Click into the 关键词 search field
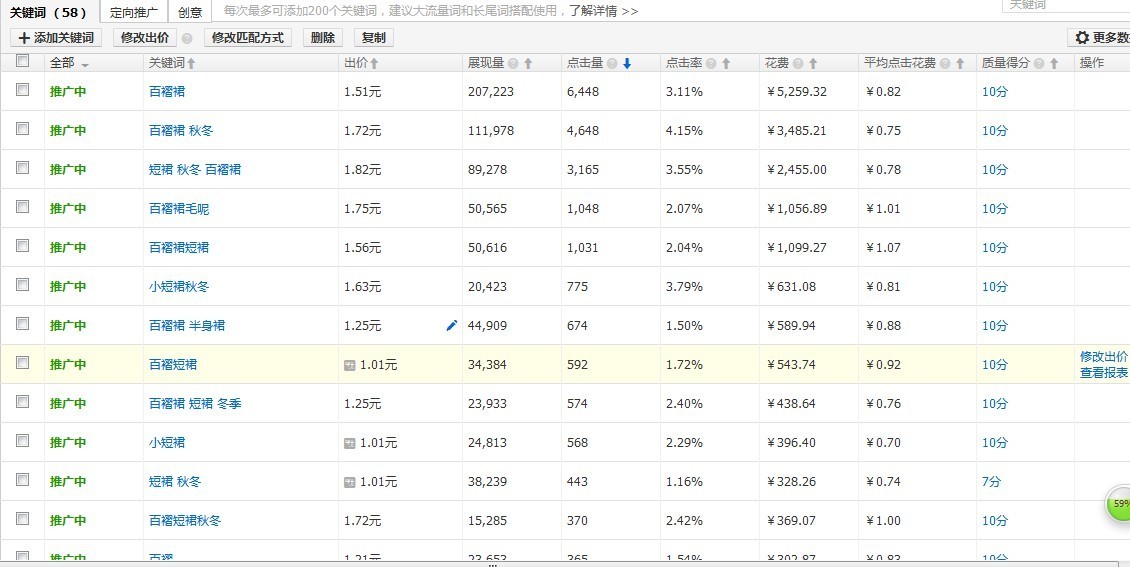The image size is (1130, 567). pyautogui.click(x=1066, y=6)
